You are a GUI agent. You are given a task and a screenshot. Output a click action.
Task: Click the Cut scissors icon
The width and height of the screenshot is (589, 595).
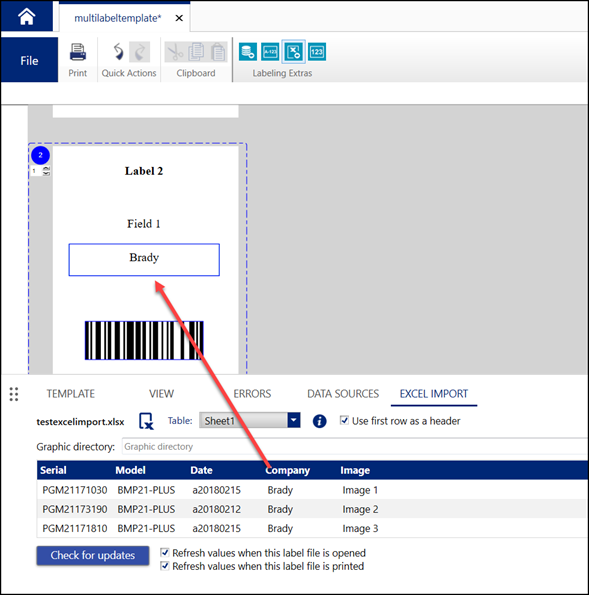click(x=175, y=52)
